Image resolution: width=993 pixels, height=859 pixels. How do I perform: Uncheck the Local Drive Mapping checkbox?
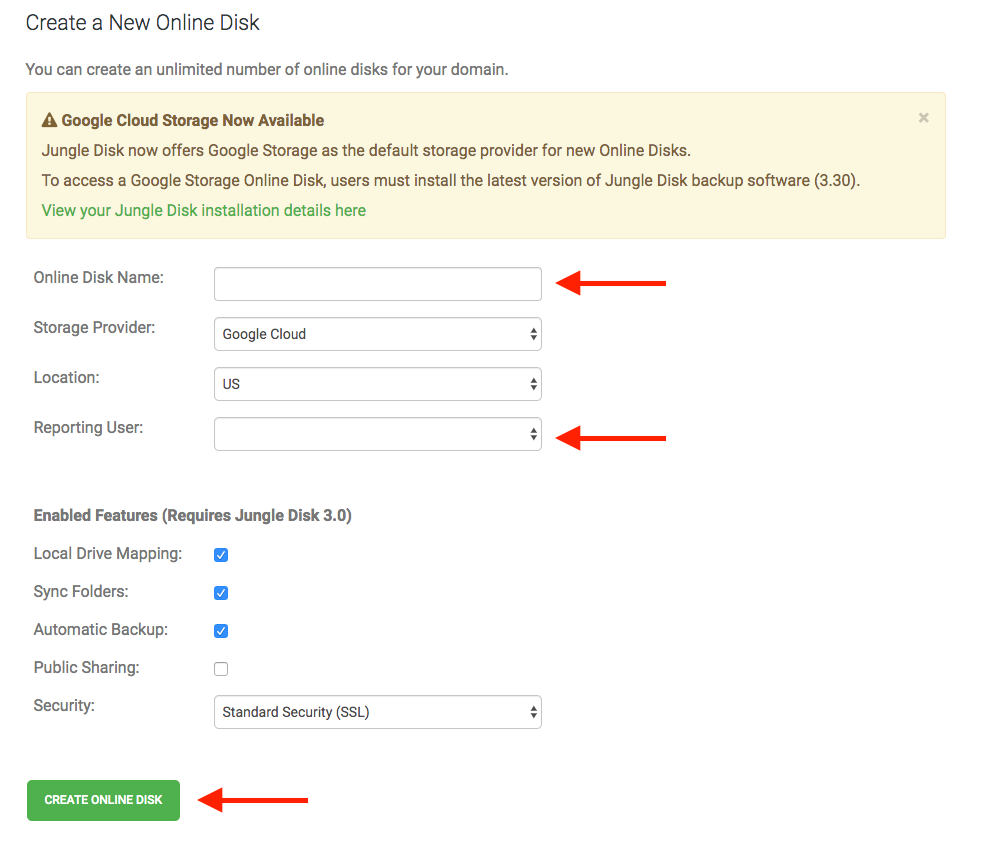pyautogui.click(x=221, y=555)
